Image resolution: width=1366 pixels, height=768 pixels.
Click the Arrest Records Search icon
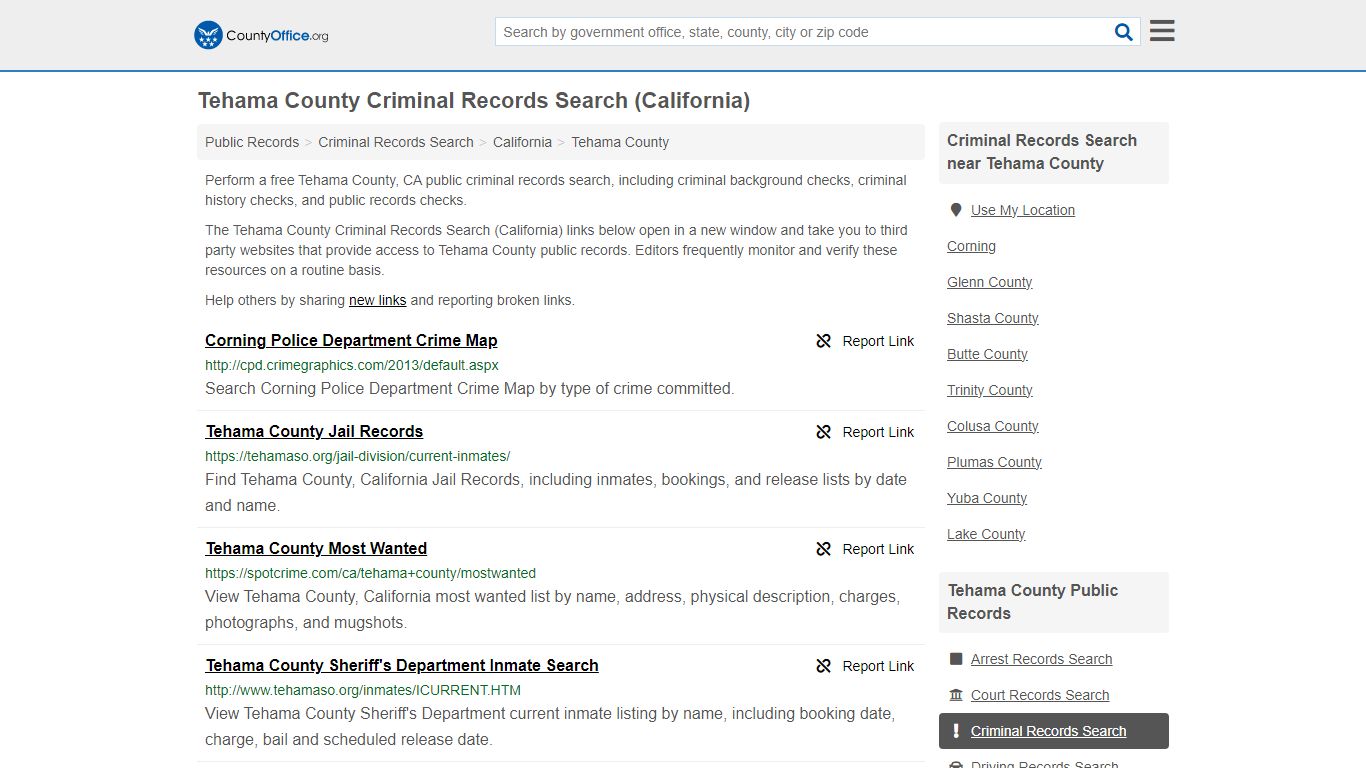[956, 659]
